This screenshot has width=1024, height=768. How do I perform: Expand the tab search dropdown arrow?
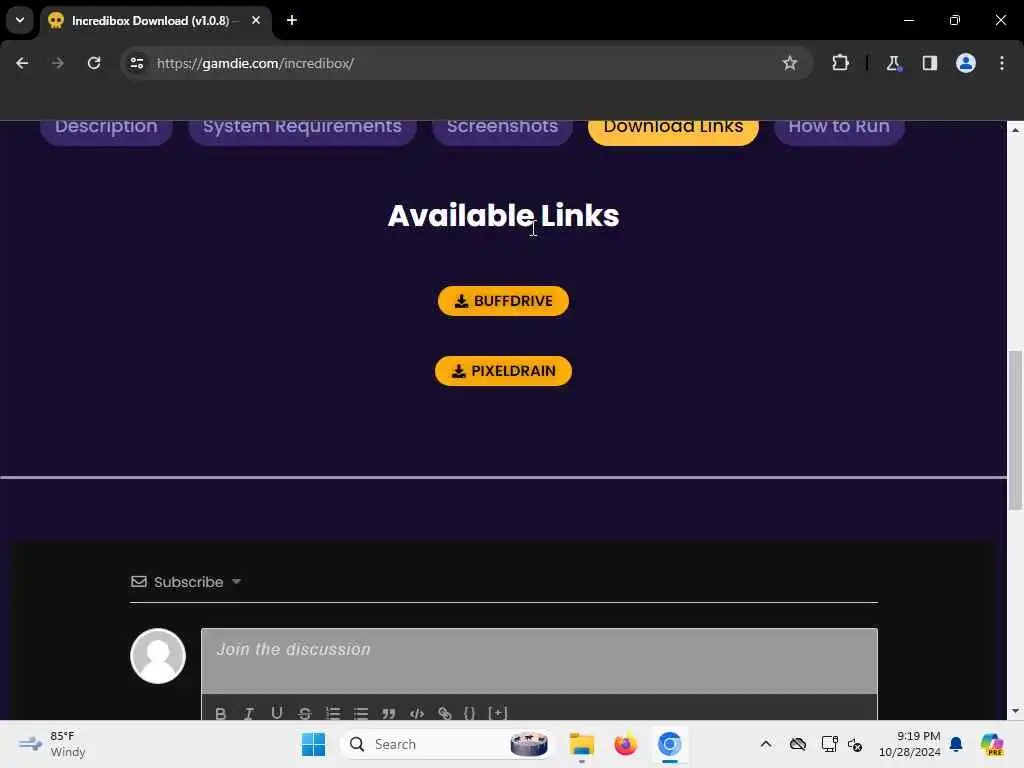click(20, 20)
